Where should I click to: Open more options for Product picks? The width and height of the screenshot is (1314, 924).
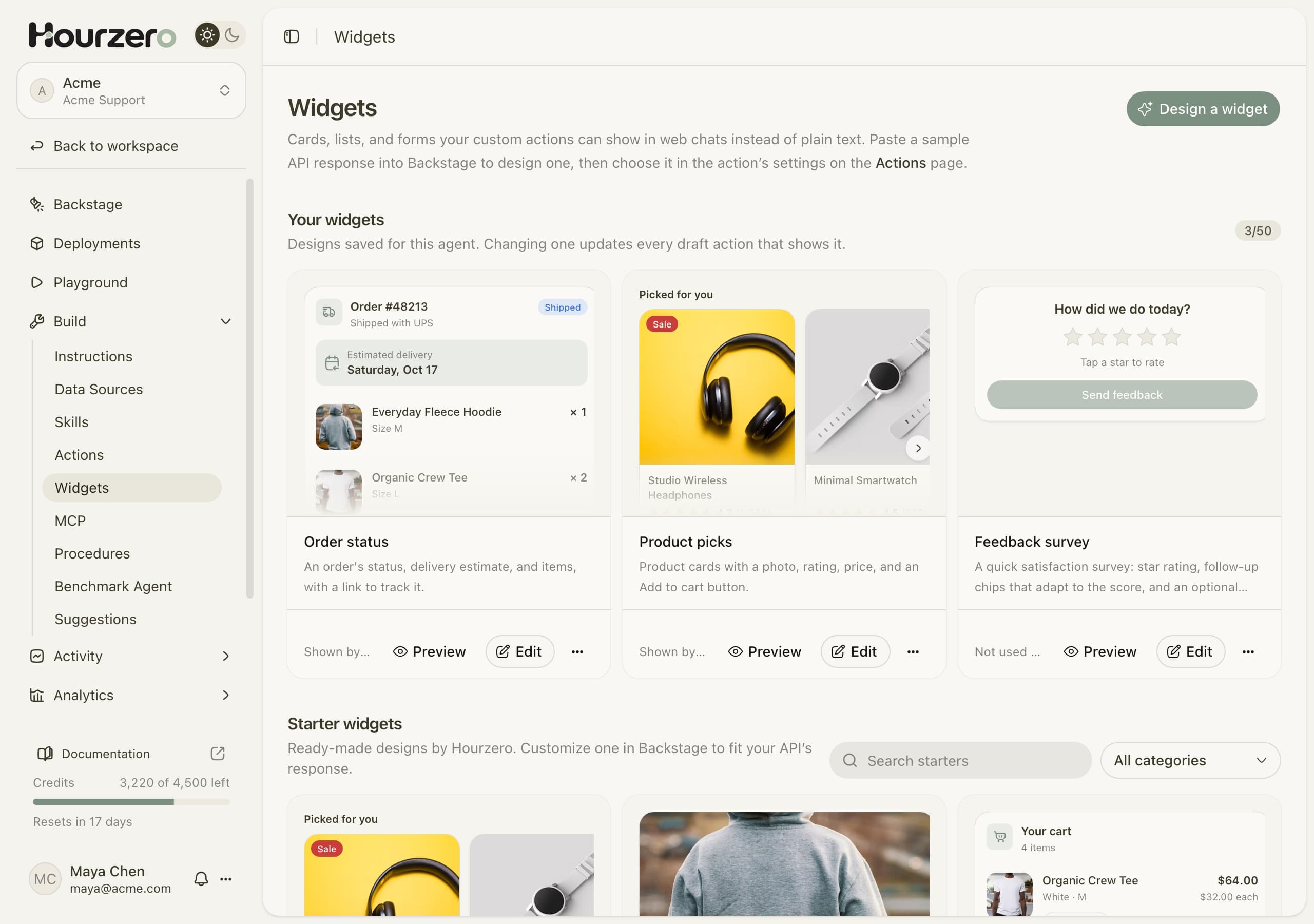(x=913, y=651)
